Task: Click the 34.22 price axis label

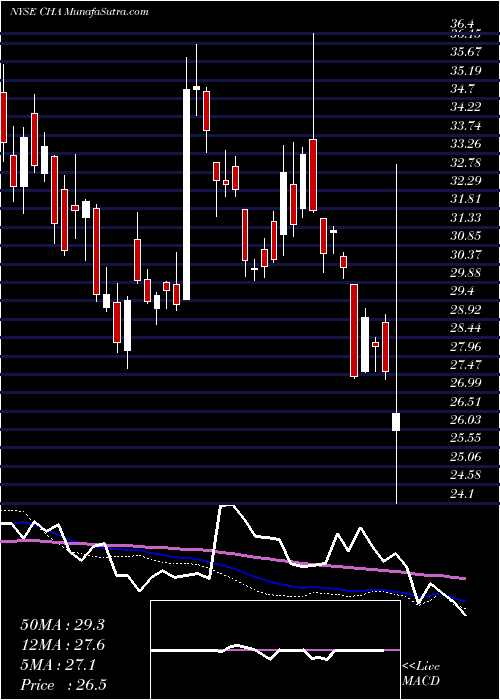Action: pyautogui.click(x=466, y=107)
